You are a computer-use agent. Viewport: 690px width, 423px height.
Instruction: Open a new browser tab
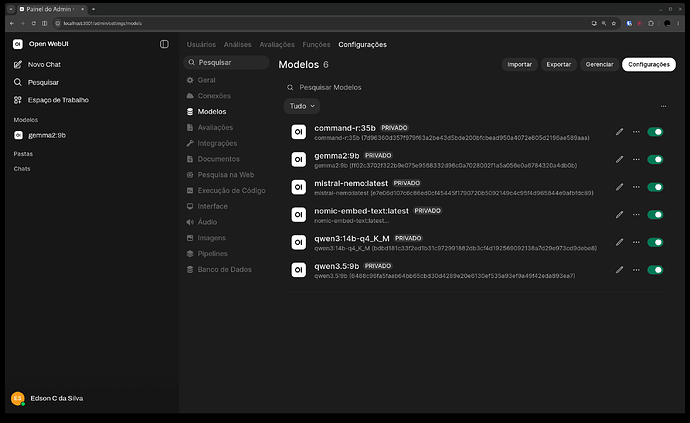click(93, 9)
